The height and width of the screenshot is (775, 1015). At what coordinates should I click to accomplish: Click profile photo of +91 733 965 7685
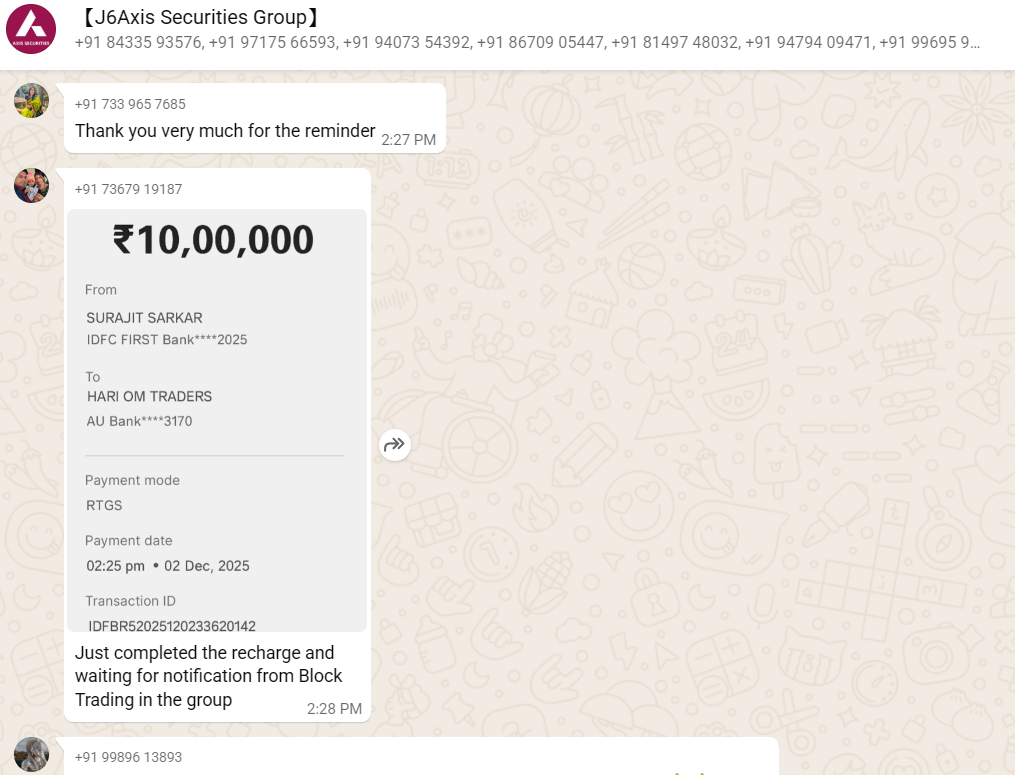point(31,100)
